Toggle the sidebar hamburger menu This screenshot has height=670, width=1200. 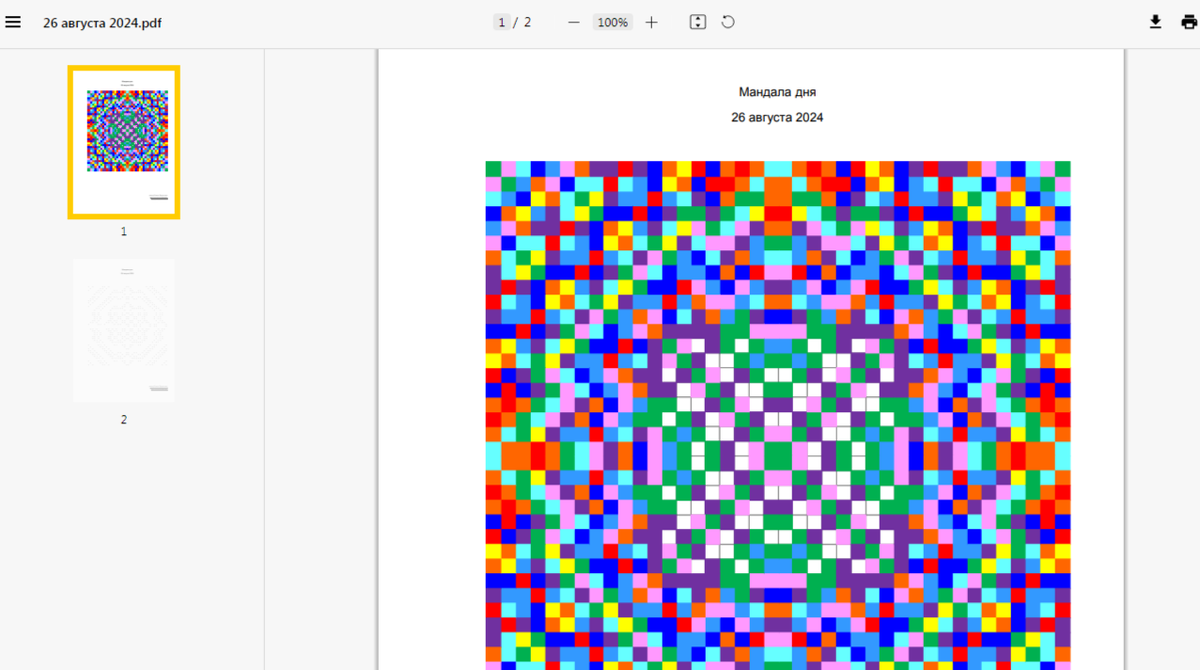13,22
